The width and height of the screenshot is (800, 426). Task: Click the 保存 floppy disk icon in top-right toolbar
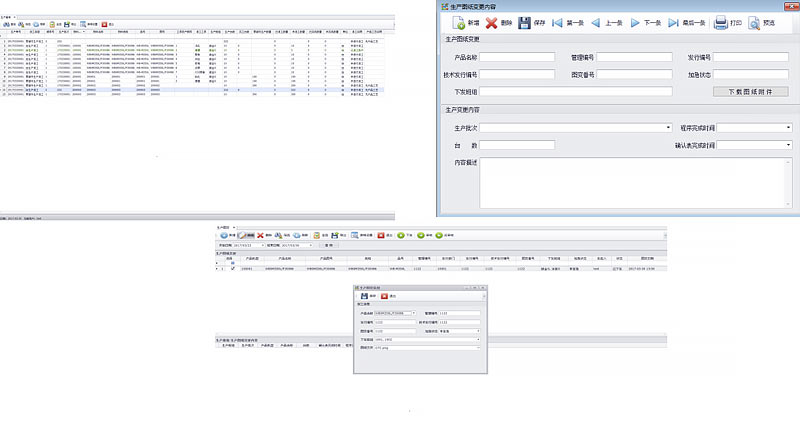524,22
